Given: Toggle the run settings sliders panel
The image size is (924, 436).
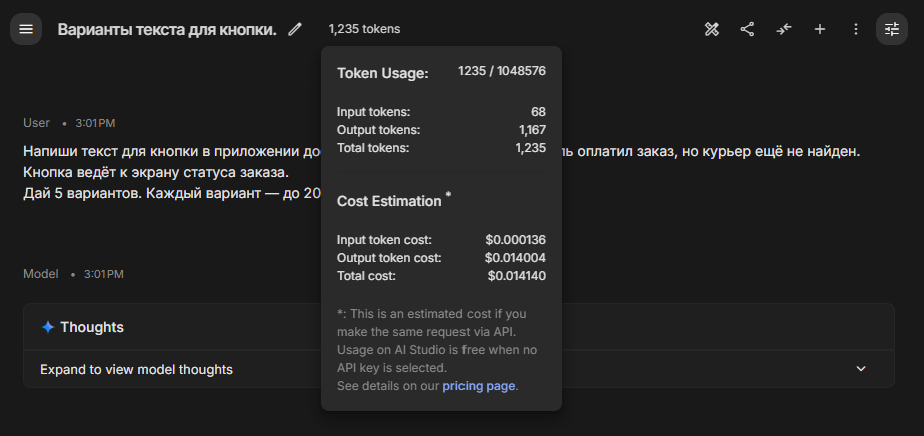Looking at the screenshot, I should [x=892, y=29].
